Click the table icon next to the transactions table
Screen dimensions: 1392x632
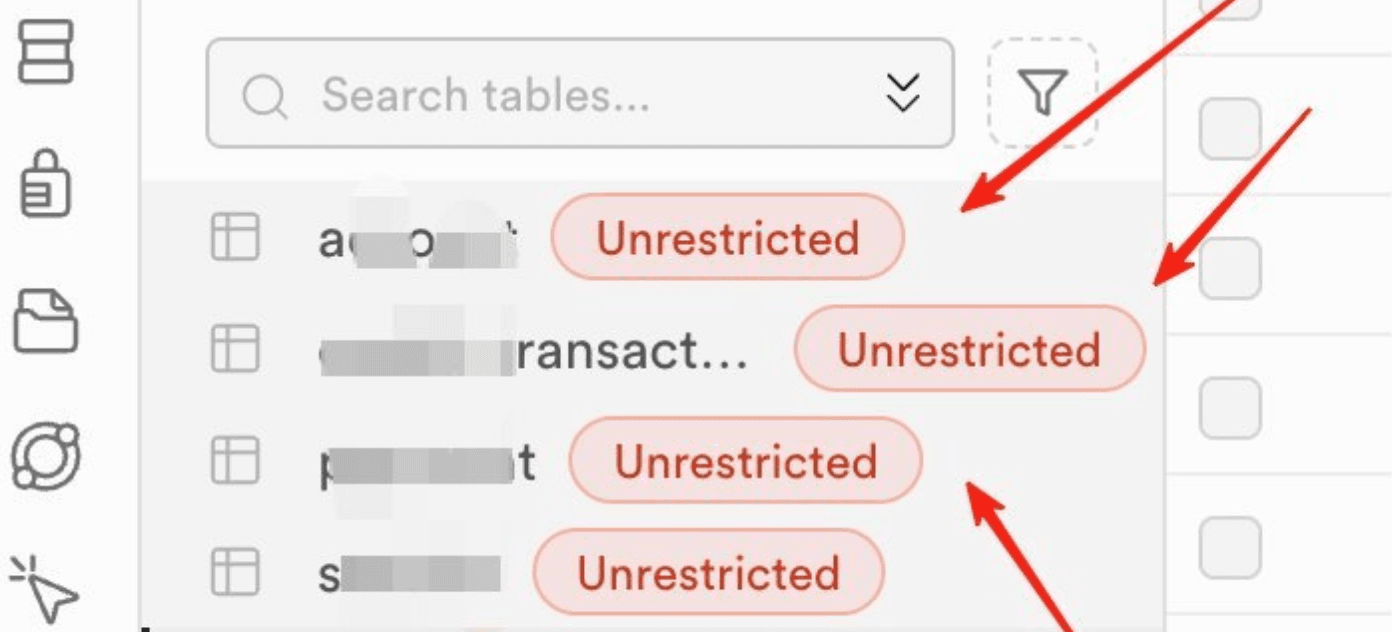tap(236, 350)
